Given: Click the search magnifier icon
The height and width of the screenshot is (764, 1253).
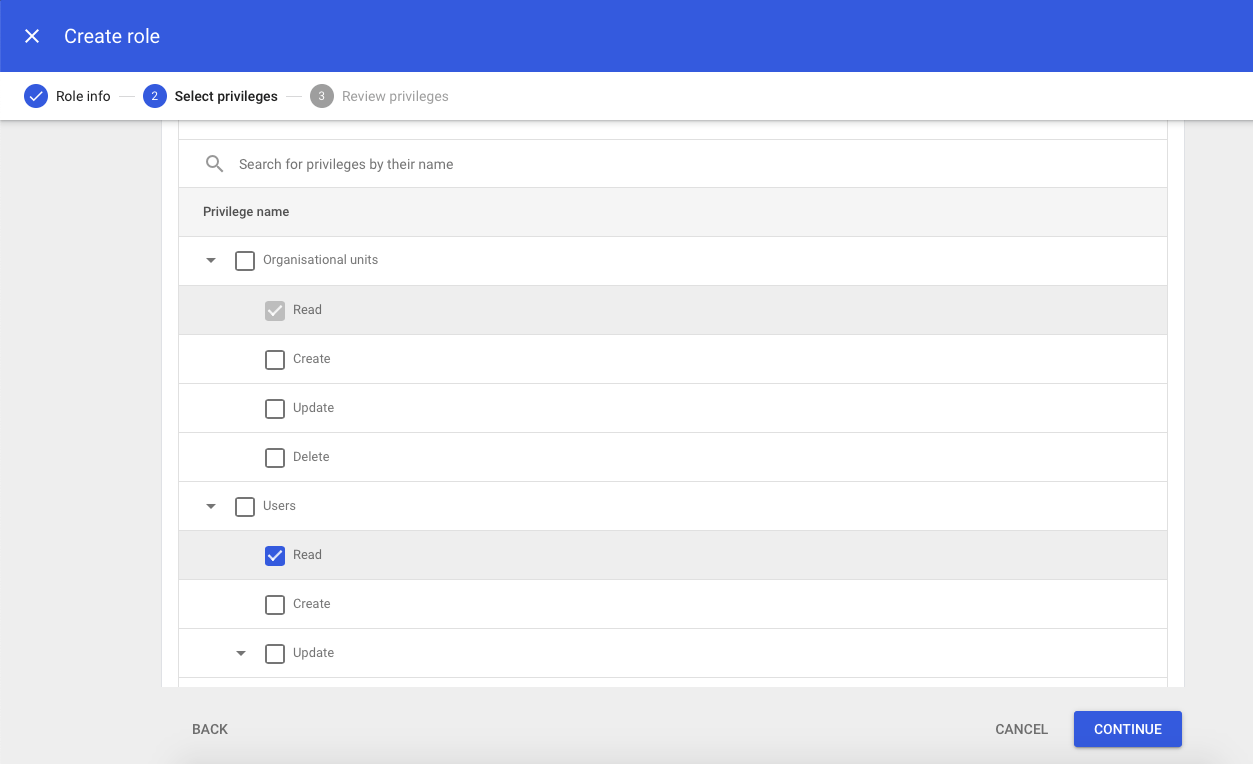Looking at the screenshot, I should click(x=214, y=164).
